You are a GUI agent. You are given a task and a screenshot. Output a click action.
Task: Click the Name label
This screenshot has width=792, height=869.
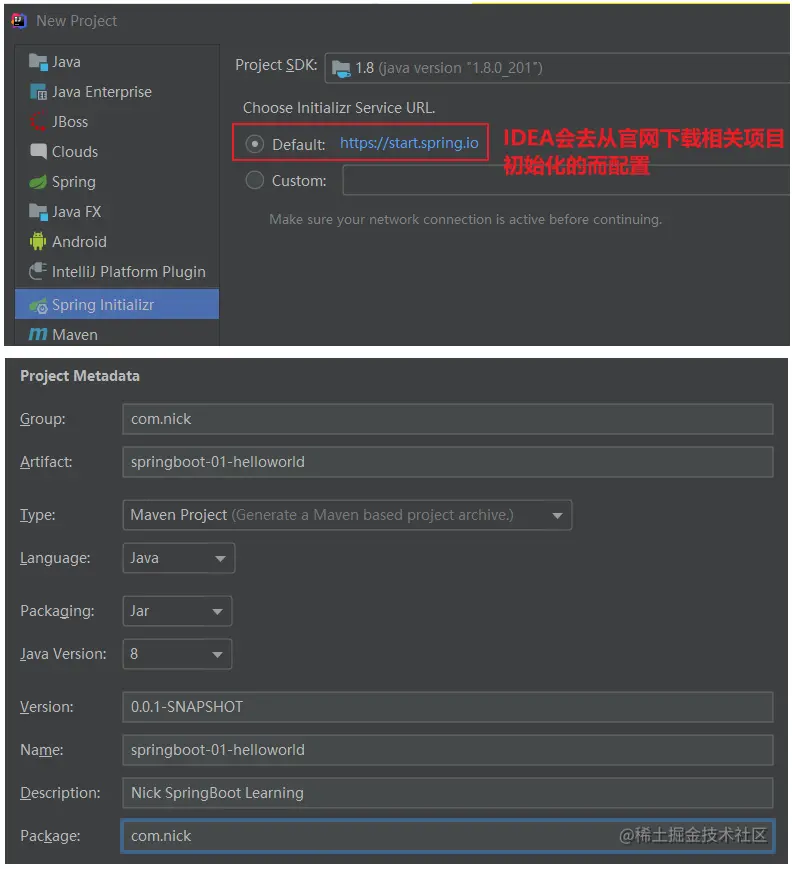[42, 750]
